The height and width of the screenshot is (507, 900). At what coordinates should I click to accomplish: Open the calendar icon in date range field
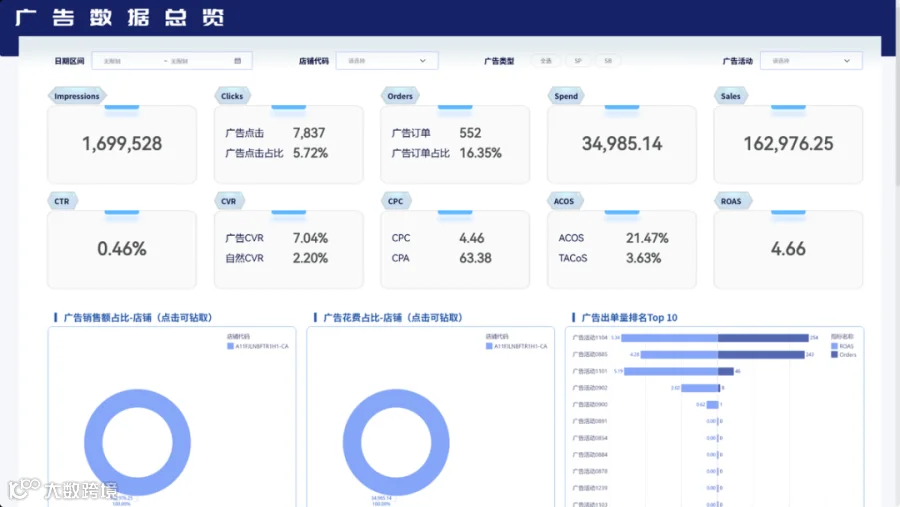[x=238, y=61]
